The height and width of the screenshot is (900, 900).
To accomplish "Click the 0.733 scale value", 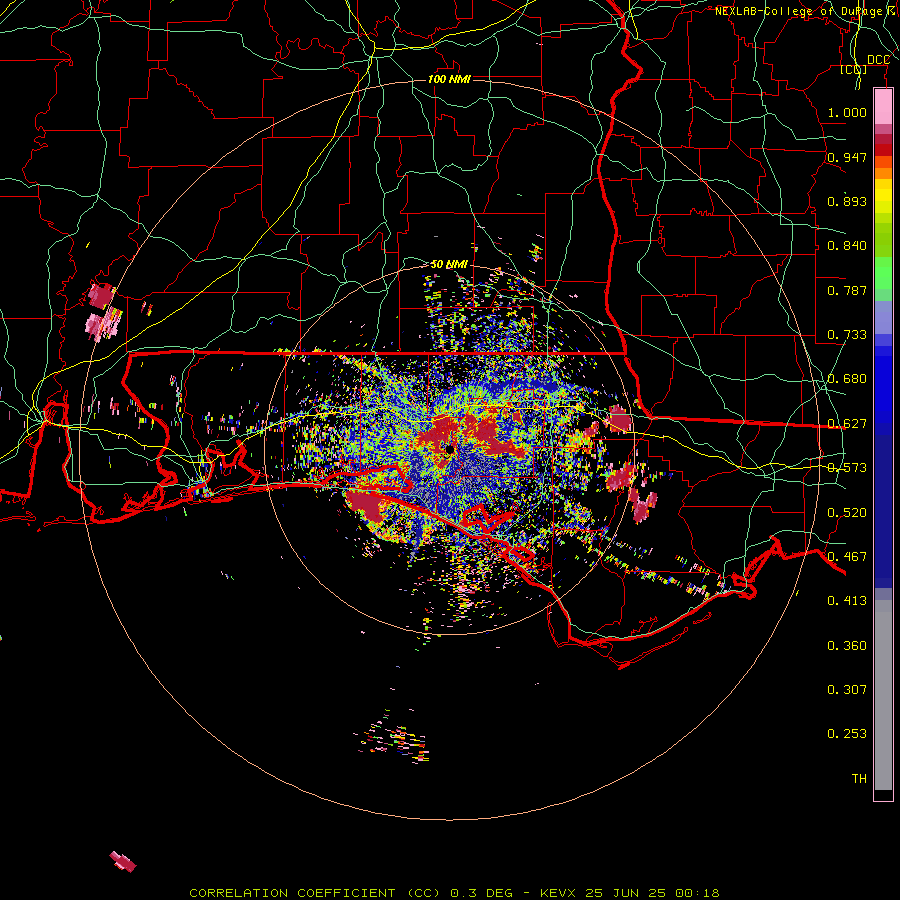I will (847, 335).
